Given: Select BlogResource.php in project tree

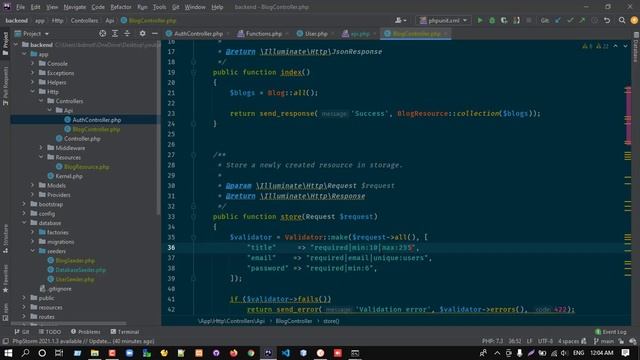Looking at the screenshot, I should coord(87,167).
